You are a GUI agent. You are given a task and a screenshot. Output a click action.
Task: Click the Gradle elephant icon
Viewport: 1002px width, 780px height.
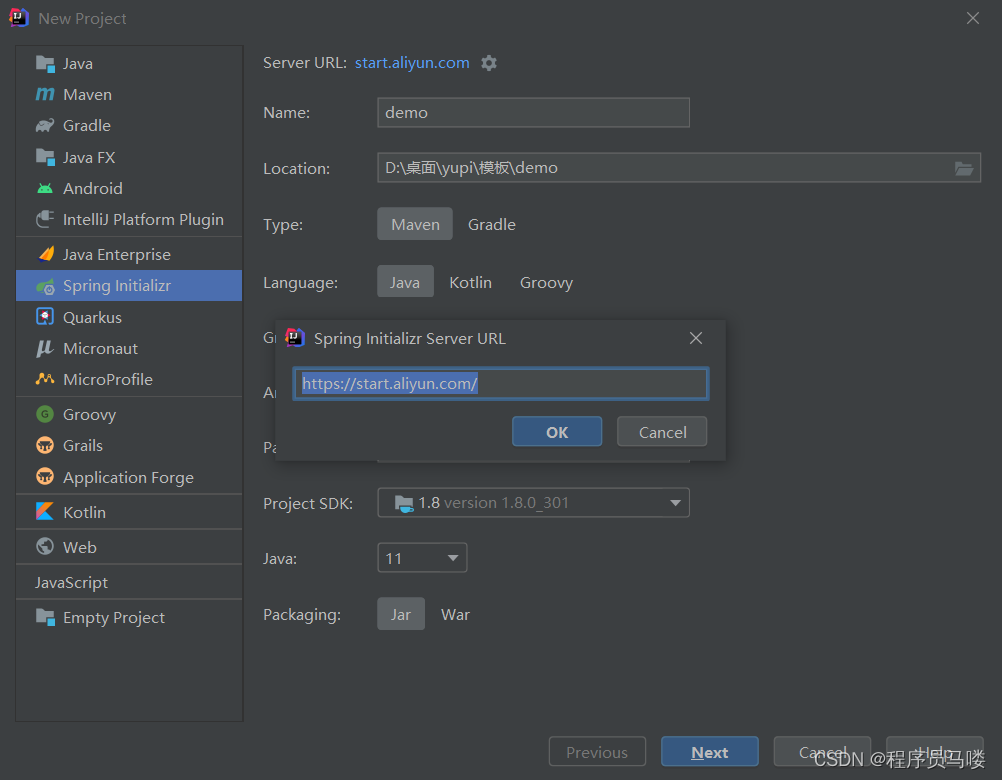(x=45, y=125)
